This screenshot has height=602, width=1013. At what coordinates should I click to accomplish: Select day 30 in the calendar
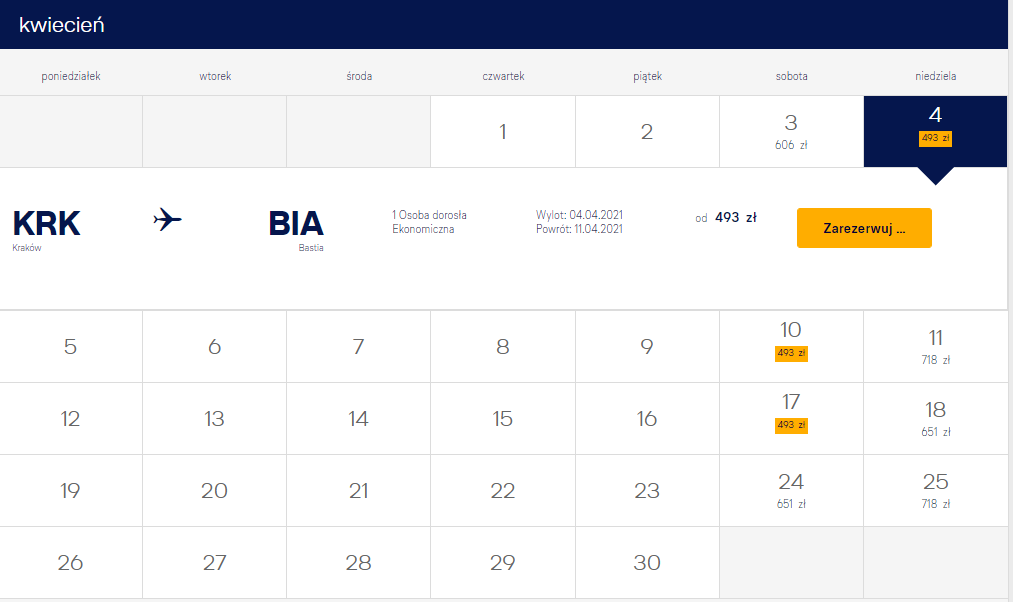tap(647, 562)
